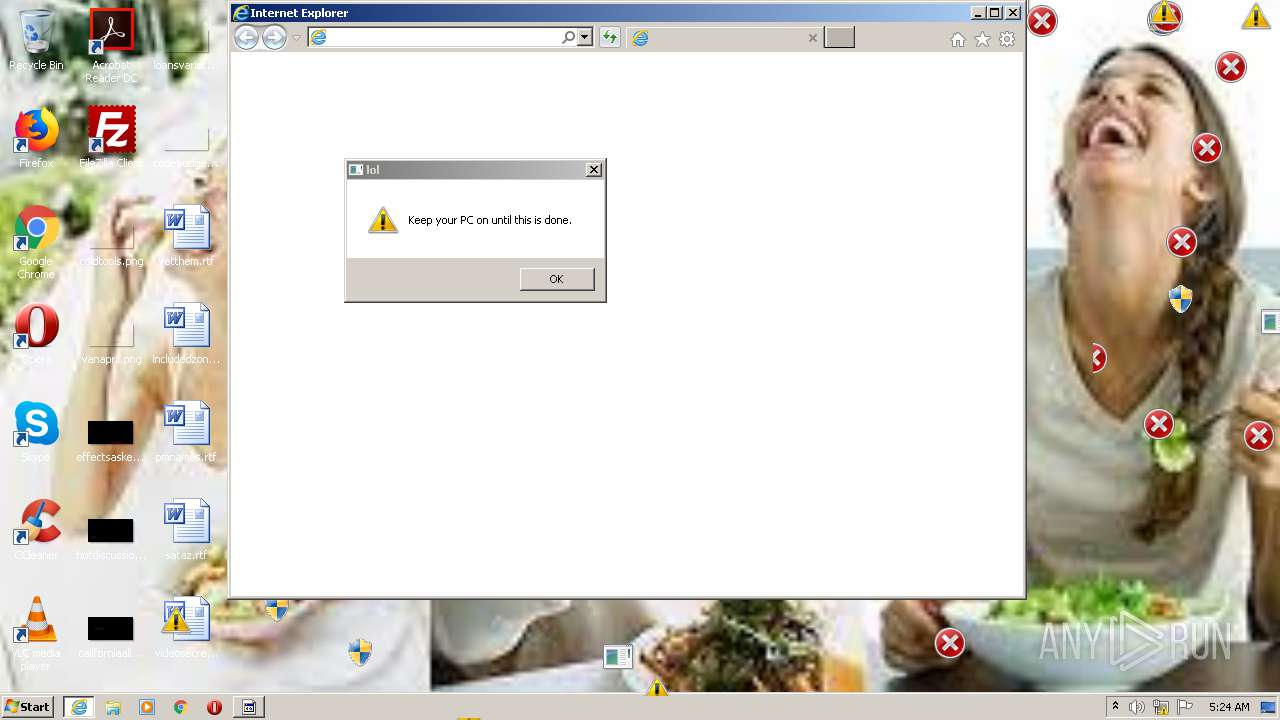Open Internet Explorer from the taskbar
The height and width of the screenshot is (720, 1280).
[x=79, y=707]
